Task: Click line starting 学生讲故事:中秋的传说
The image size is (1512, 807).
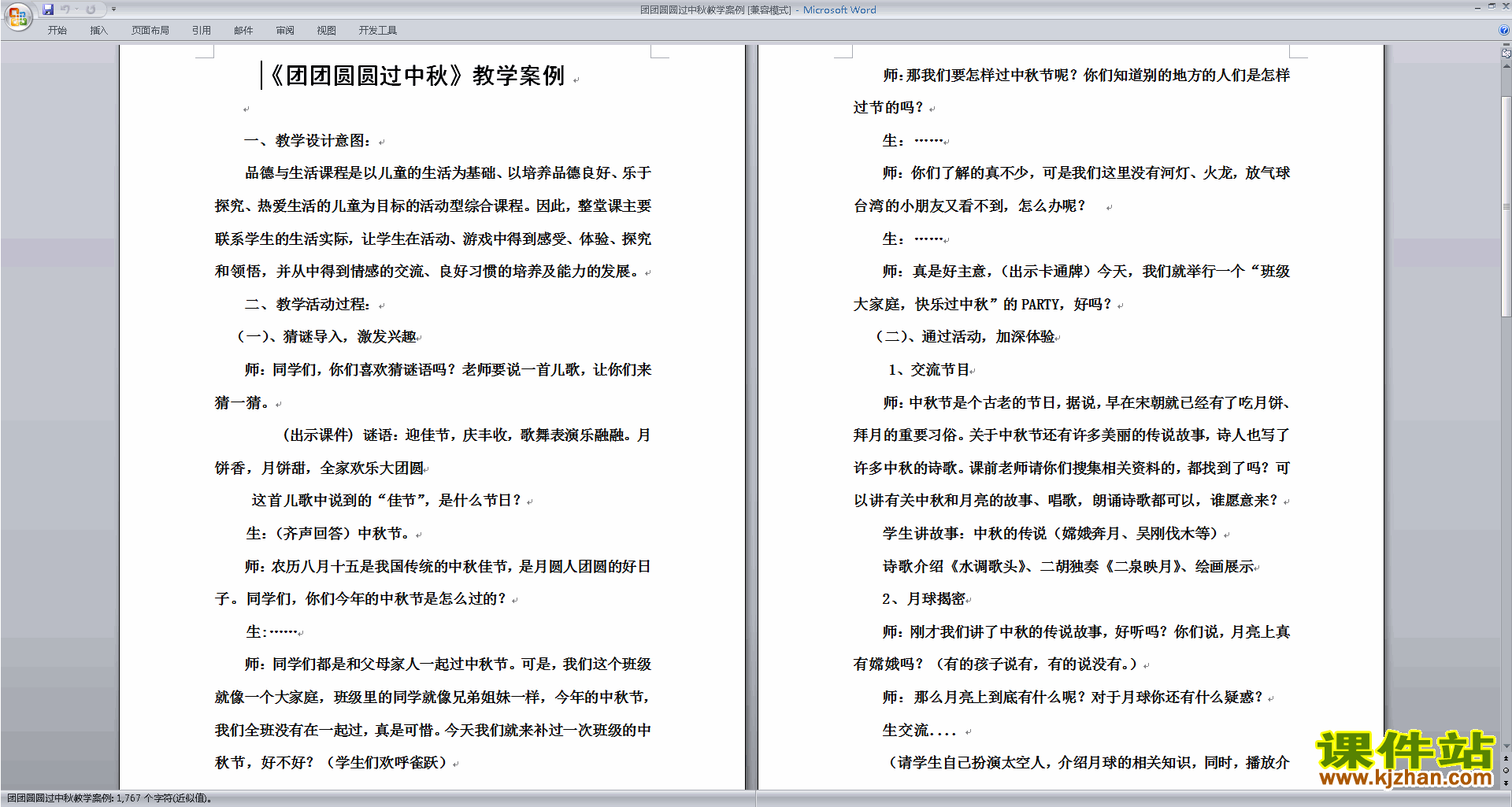Action: (1051, 534)
